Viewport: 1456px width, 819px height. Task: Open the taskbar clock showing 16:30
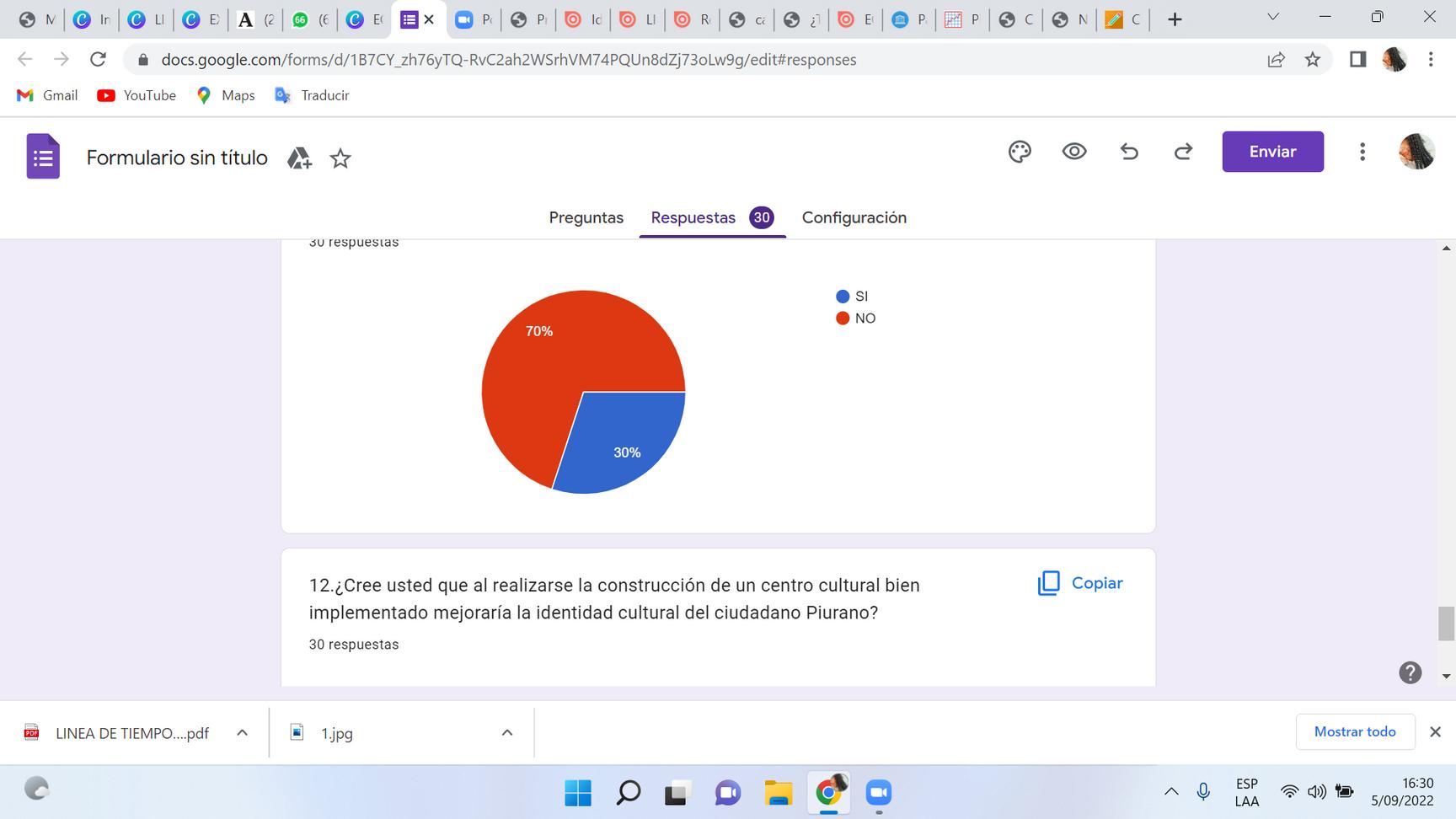pos(1403,793)
